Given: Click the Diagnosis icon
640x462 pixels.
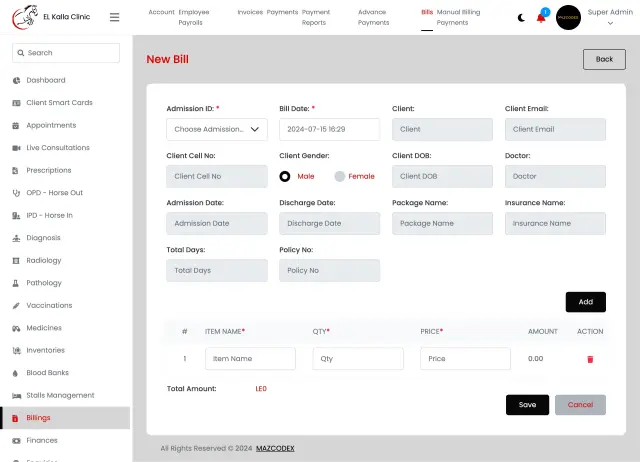Looking at the screenshot, I should tap(16, 238).
